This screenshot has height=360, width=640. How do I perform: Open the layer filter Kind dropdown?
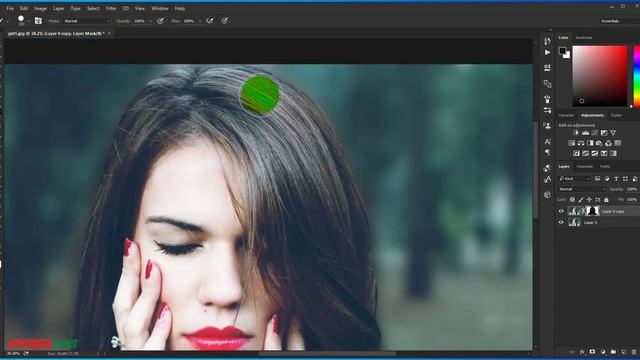pyautogui.click(x=575, y=179)
